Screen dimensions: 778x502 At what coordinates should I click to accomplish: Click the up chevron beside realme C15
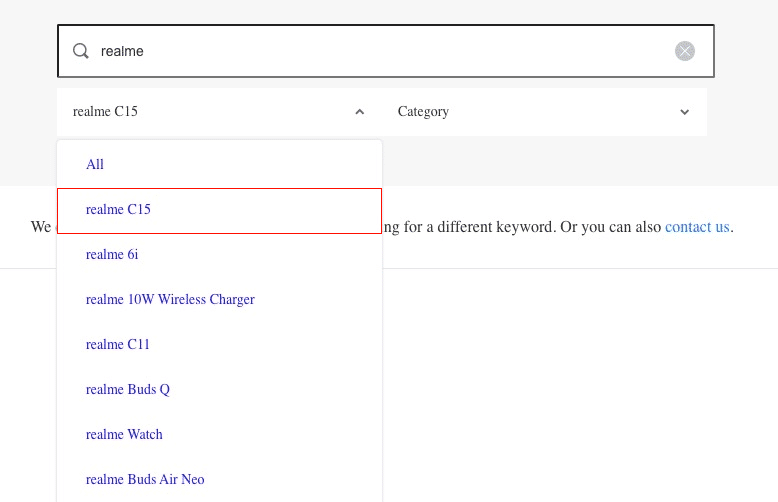360,112
